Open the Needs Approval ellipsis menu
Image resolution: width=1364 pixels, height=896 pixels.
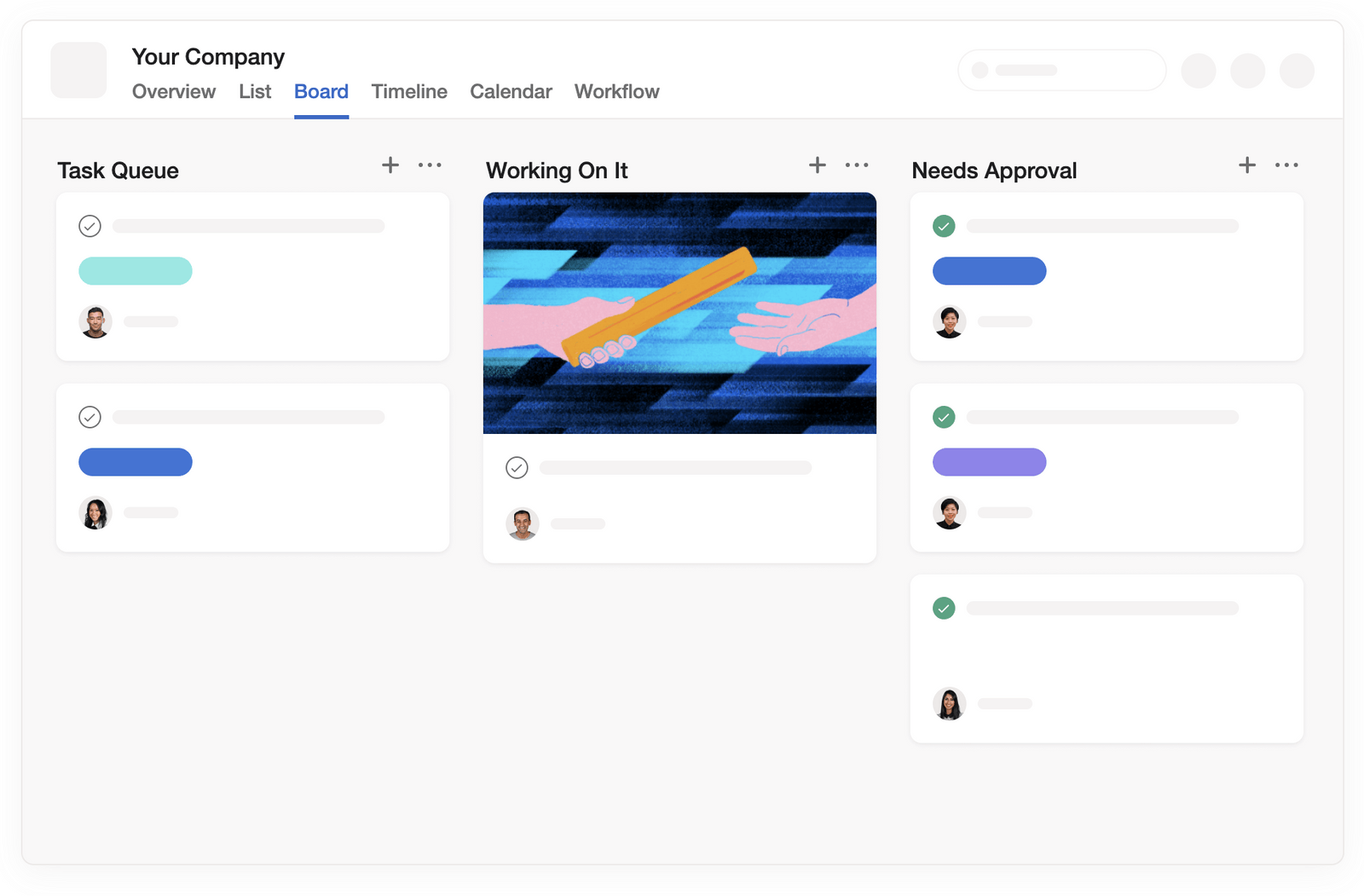tap(1286, 165)
